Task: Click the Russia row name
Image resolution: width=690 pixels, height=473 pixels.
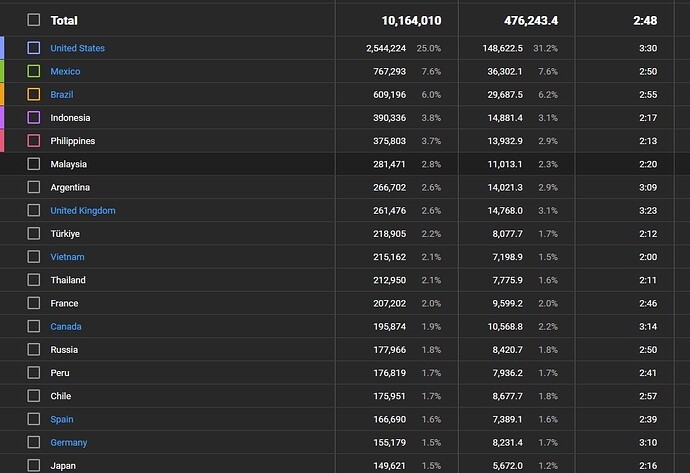Action: (64, 350)
